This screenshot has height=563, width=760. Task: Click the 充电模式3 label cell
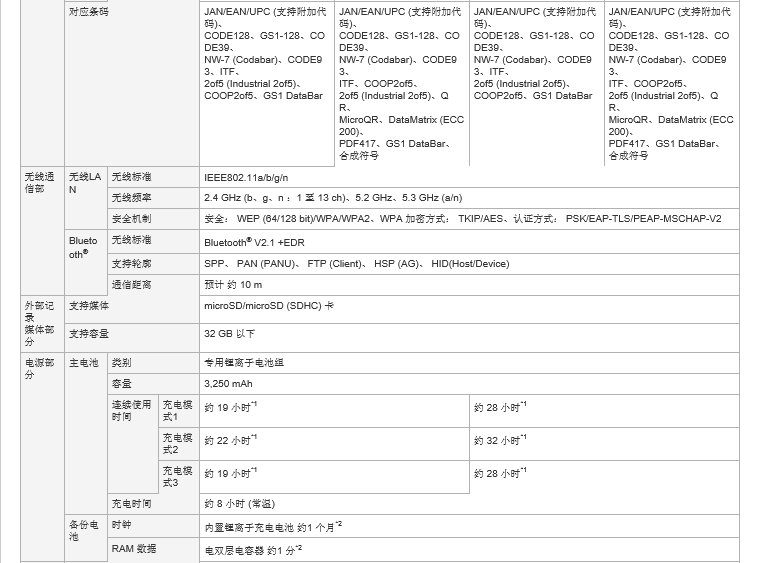(x=177, y=476)
